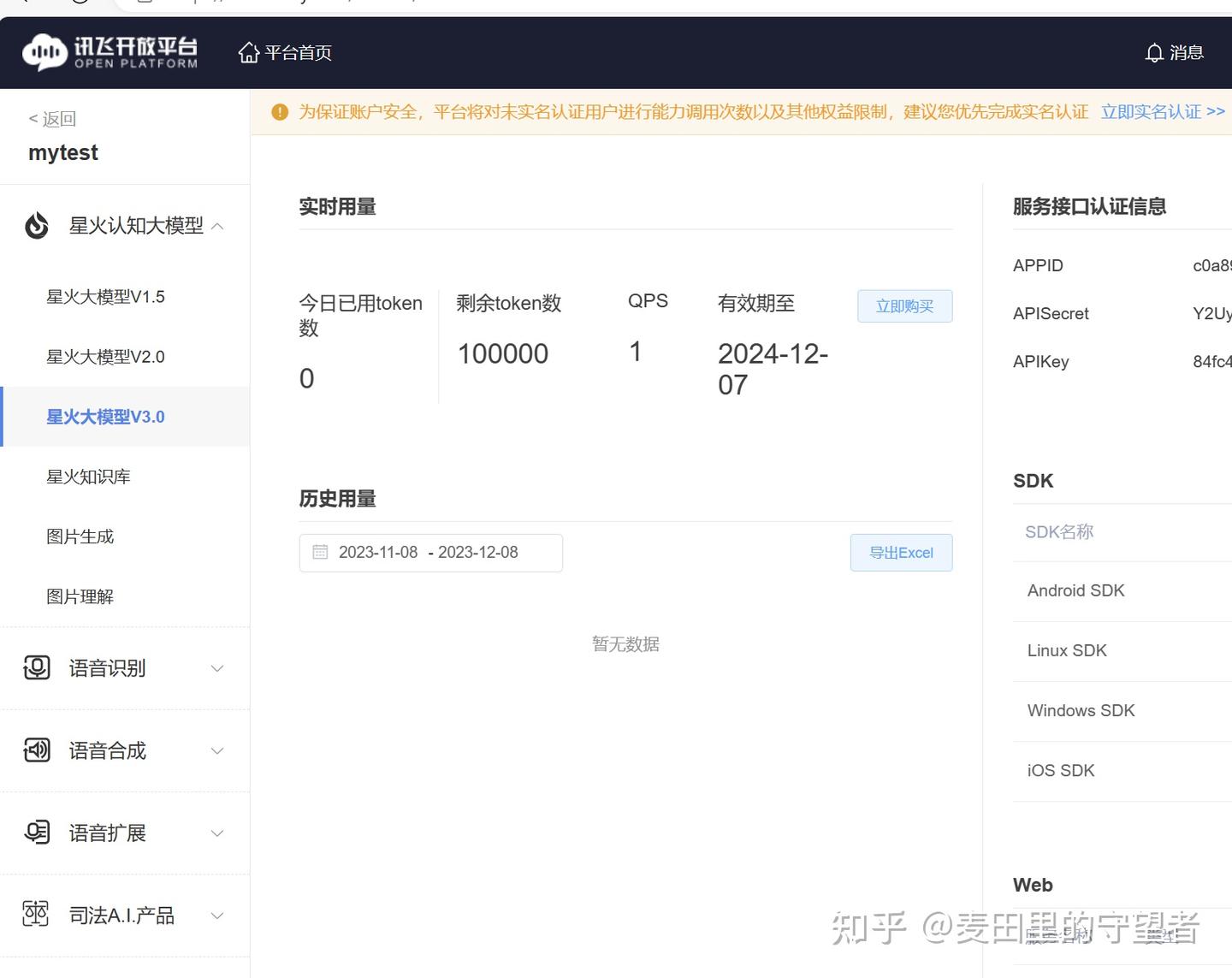This screenshot has height=978, width=1232.
Task: Click the home icon beside 平台首页
Action: (x=248, y=52)
